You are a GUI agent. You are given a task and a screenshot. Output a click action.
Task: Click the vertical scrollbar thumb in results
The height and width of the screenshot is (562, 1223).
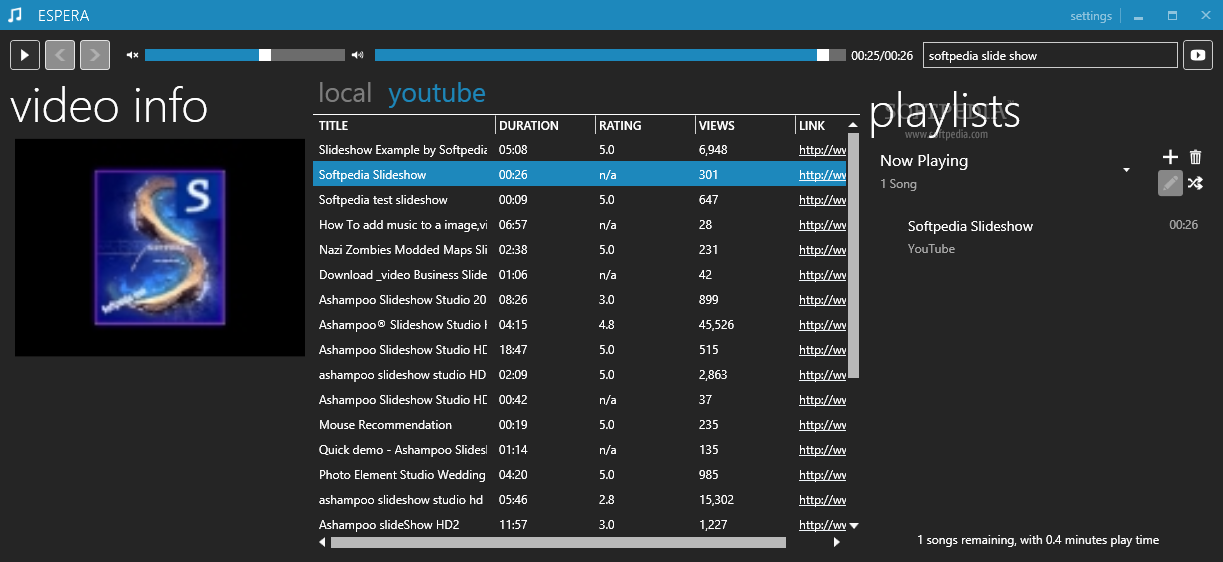tap(853, 255)
